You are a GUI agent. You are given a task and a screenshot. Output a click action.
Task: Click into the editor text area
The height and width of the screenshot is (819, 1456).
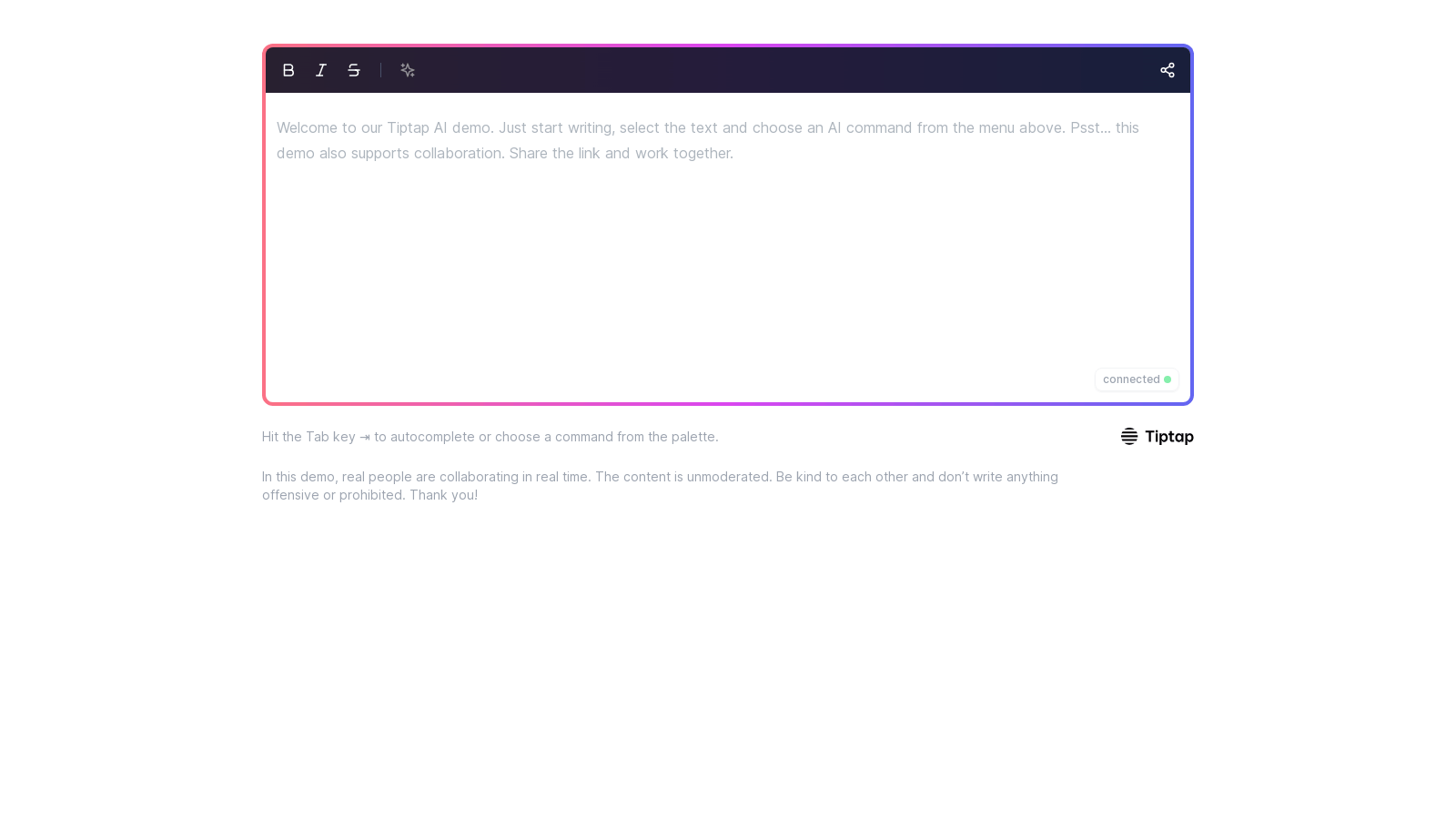click(728, 248)
